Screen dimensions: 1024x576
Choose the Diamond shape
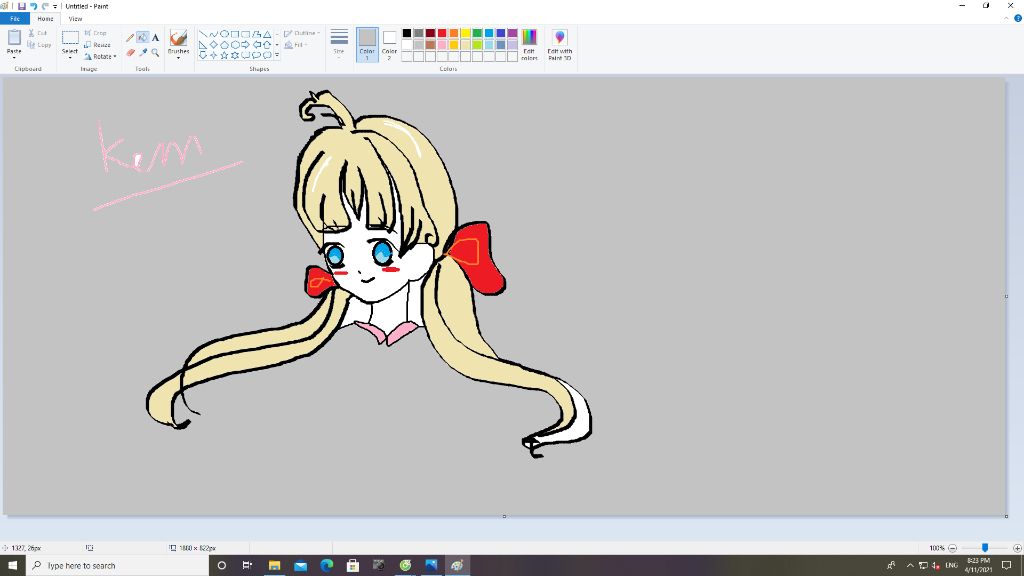click(x=214, y=45)
